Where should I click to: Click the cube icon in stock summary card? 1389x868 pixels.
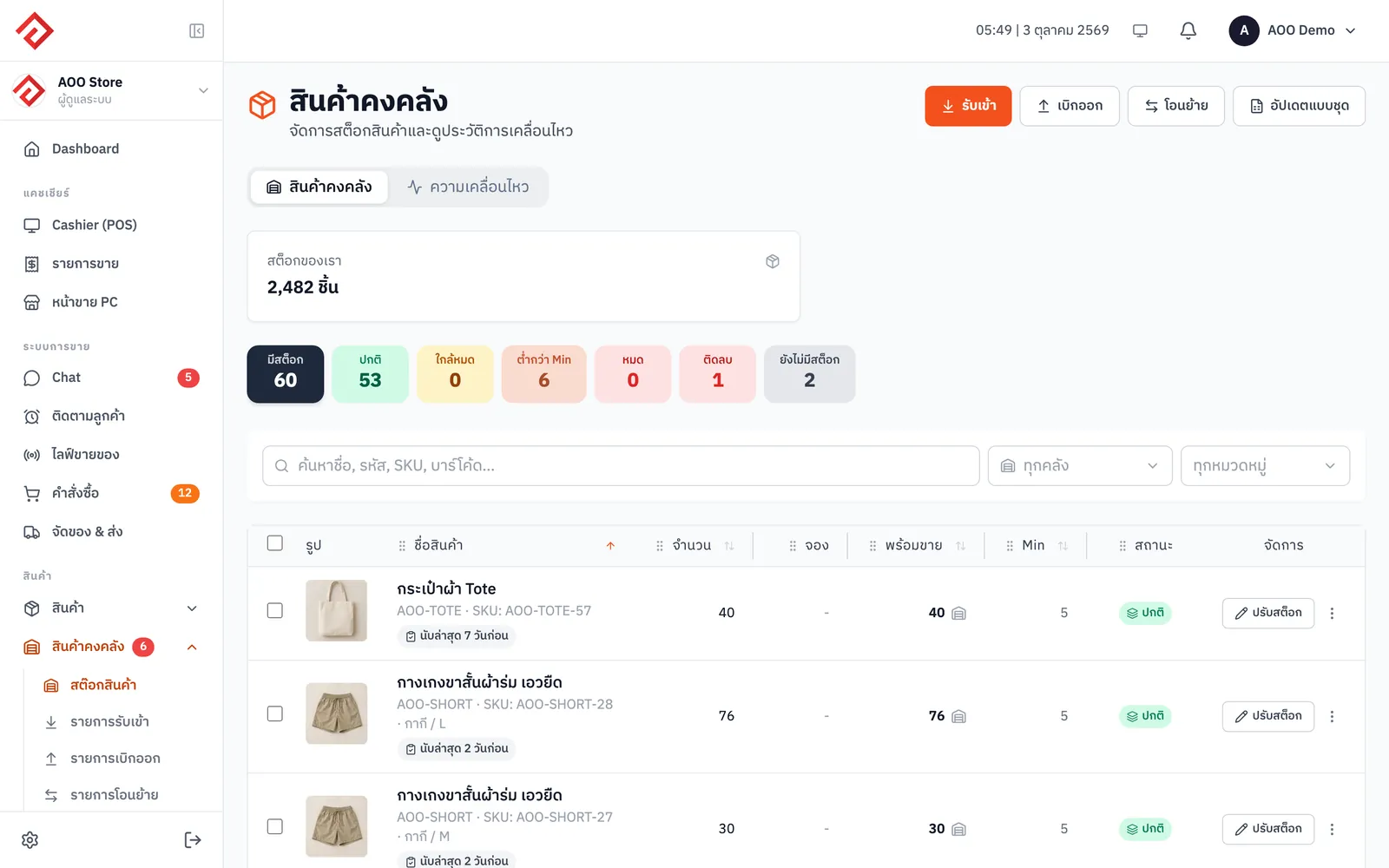point(773,261)
